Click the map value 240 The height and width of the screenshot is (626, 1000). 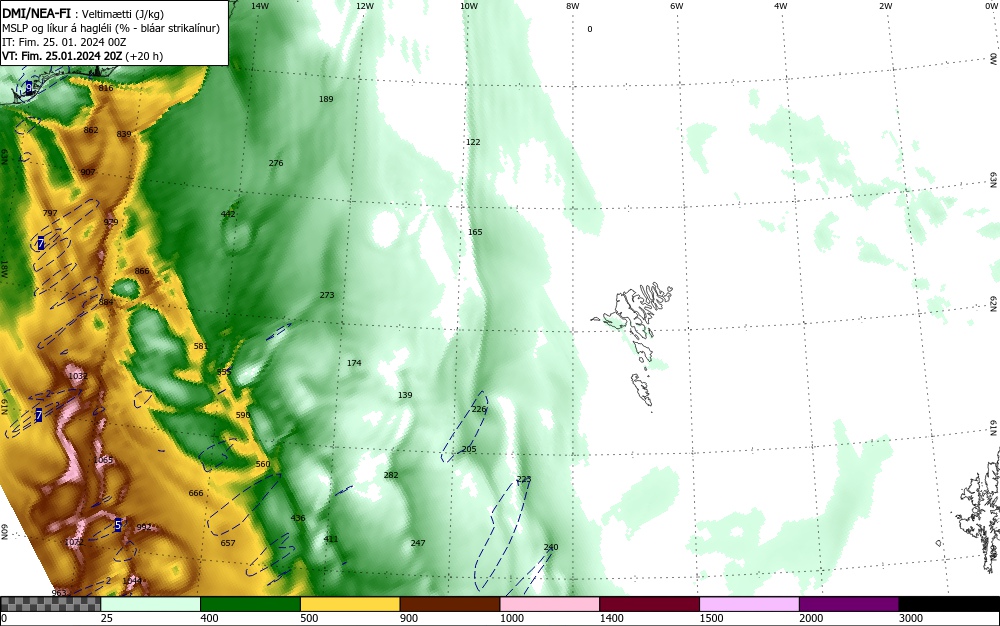[551, 547]
